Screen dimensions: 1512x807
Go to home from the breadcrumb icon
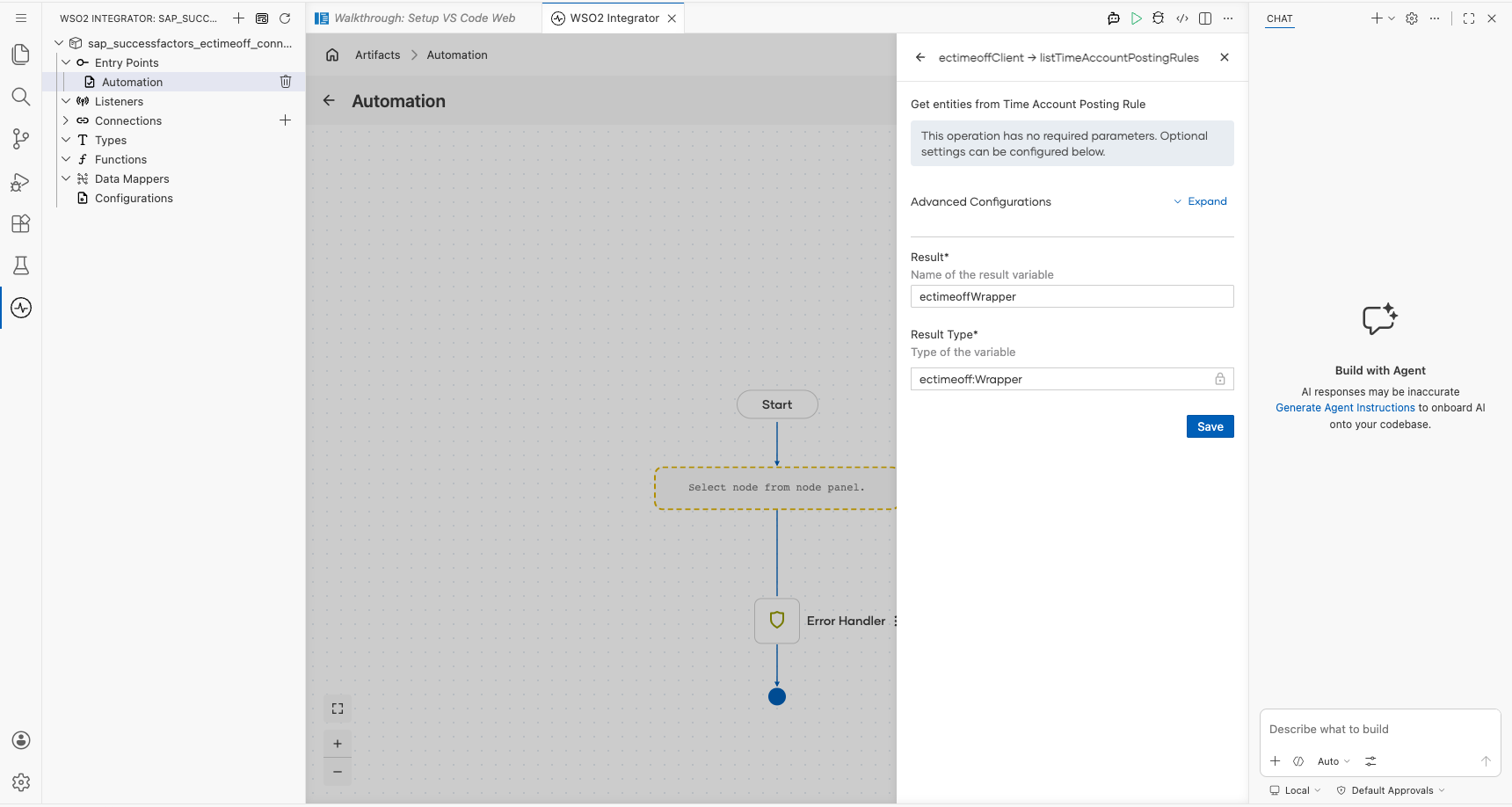click(x=332, y=55)
